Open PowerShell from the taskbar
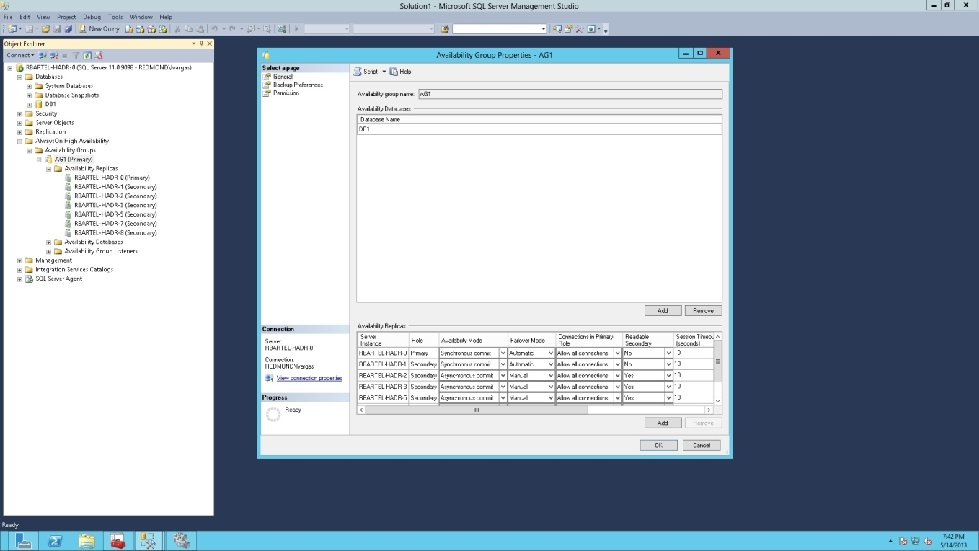This screenshot has height=551, width=979. point(55,540)
